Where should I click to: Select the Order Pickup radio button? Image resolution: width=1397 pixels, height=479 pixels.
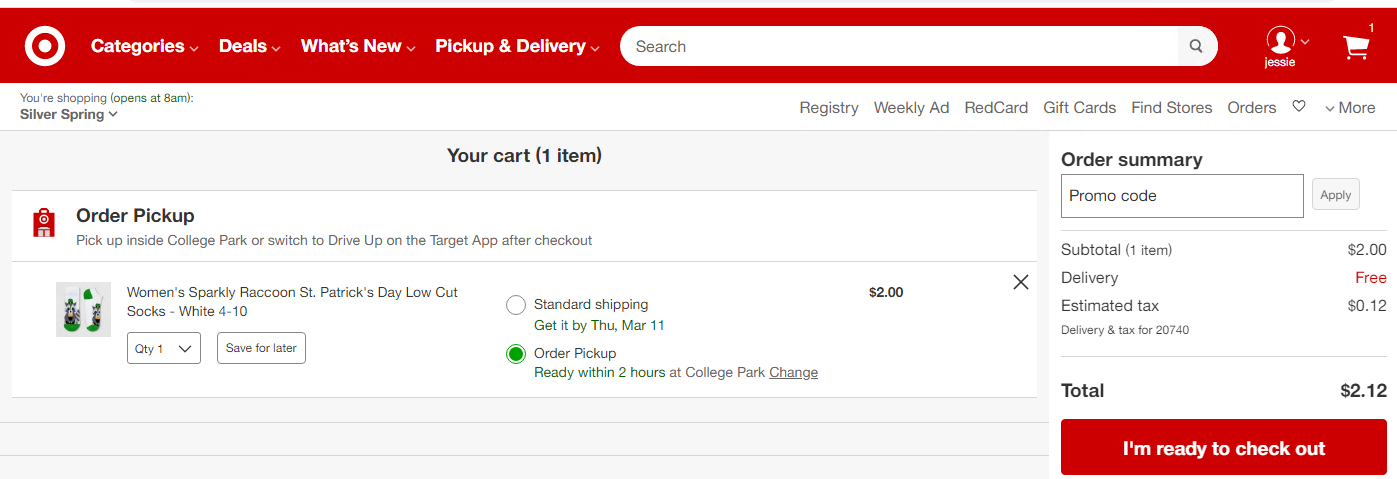pos(516,354)
